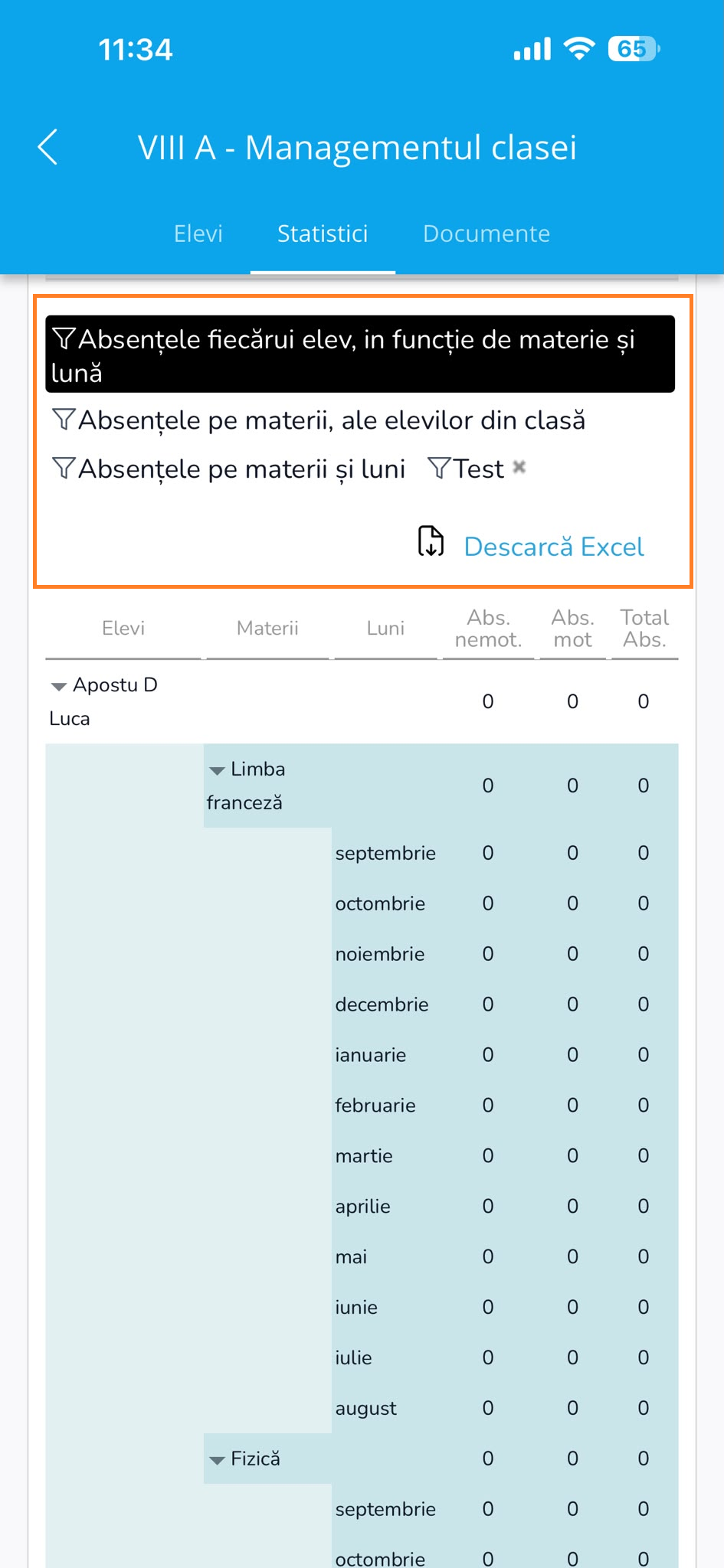
Task: Click the funnel icon beside Absențele pe materii și luni
Action: coord(64,468)
